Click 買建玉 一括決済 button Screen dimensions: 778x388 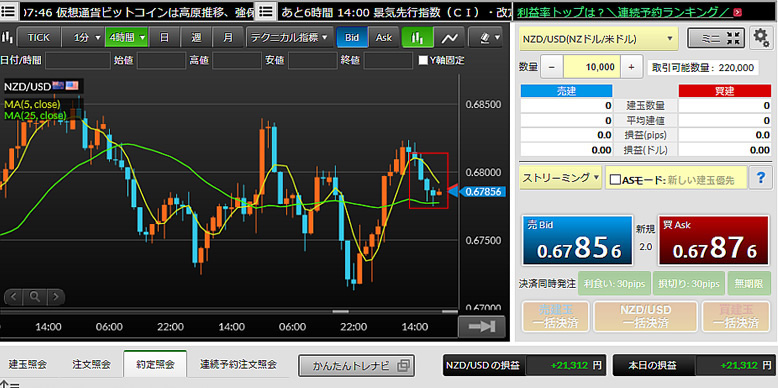pos(735,317)
